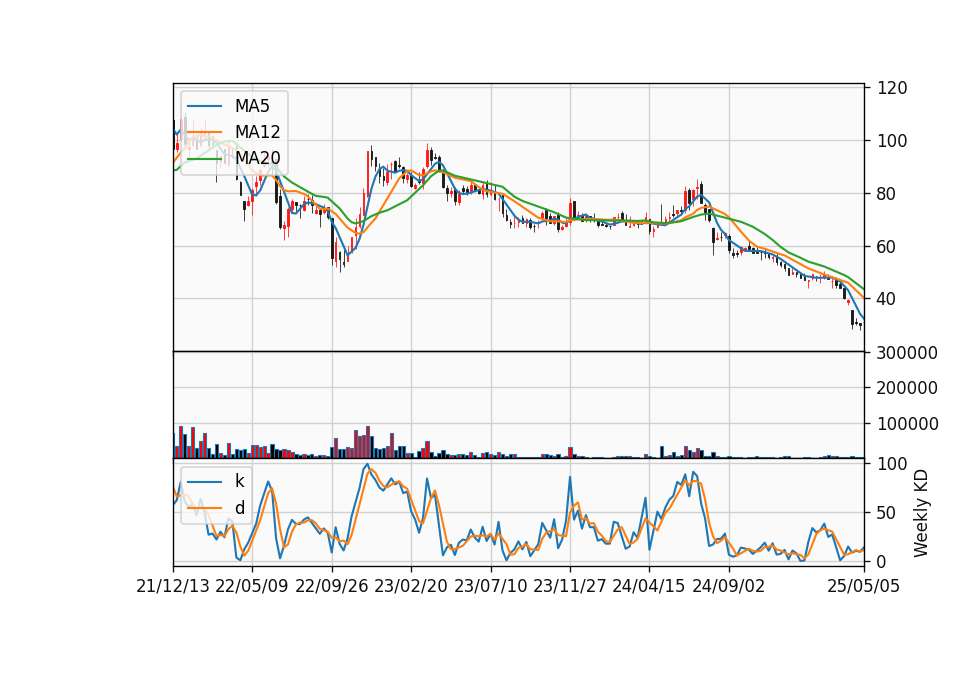The width and height of the screenshot is (960, 690).
Task: Click the Weekly KD axis label
Action: tap(921, 513)
